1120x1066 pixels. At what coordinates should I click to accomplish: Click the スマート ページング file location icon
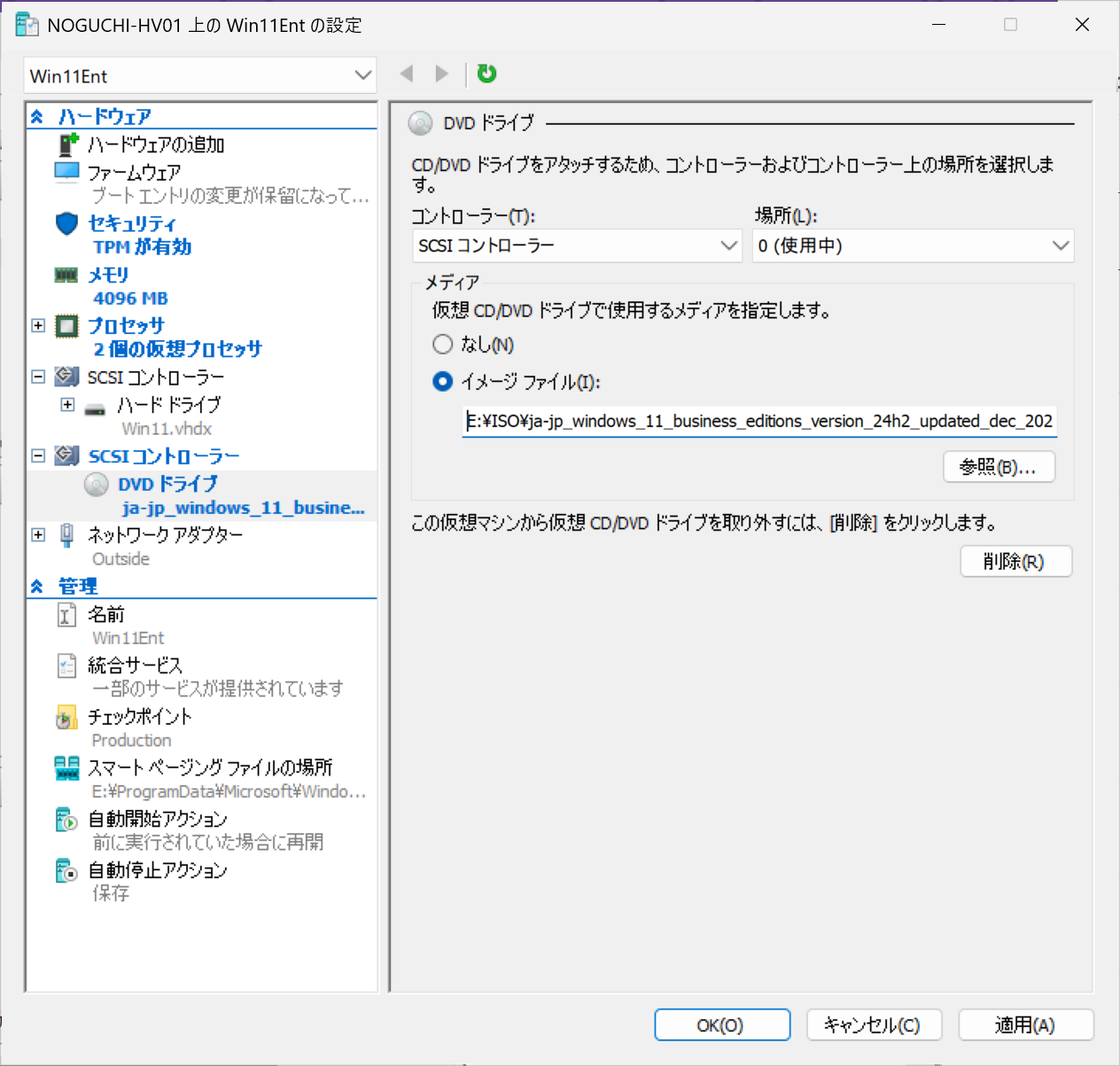click(x=67, y=768)
